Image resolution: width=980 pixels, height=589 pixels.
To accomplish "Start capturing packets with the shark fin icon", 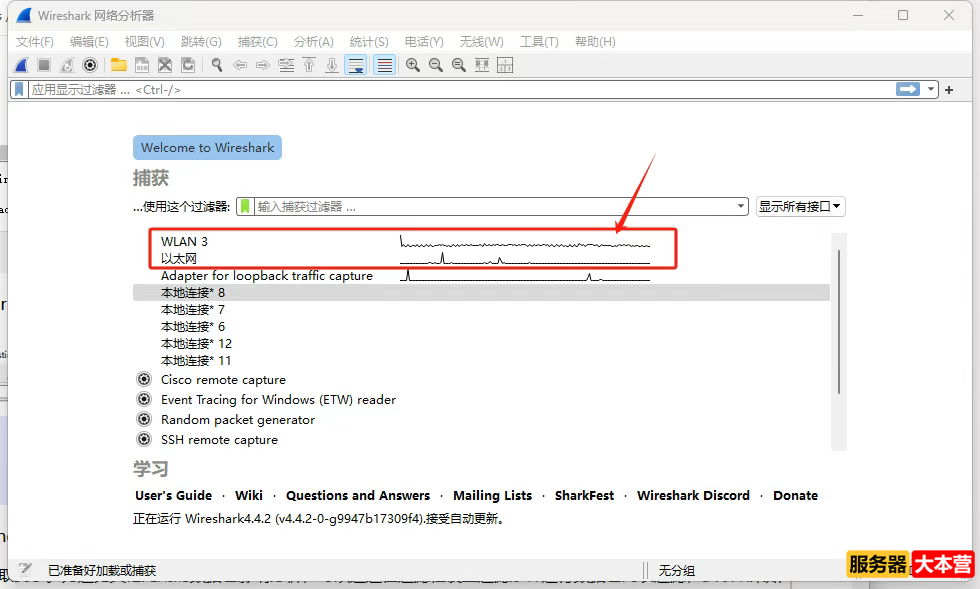I will pyautogui.click(x=21, y=65).
